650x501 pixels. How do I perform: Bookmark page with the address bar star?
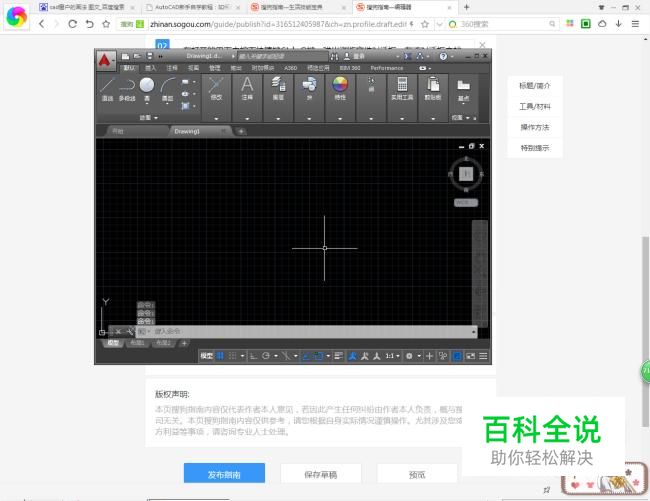424,24
